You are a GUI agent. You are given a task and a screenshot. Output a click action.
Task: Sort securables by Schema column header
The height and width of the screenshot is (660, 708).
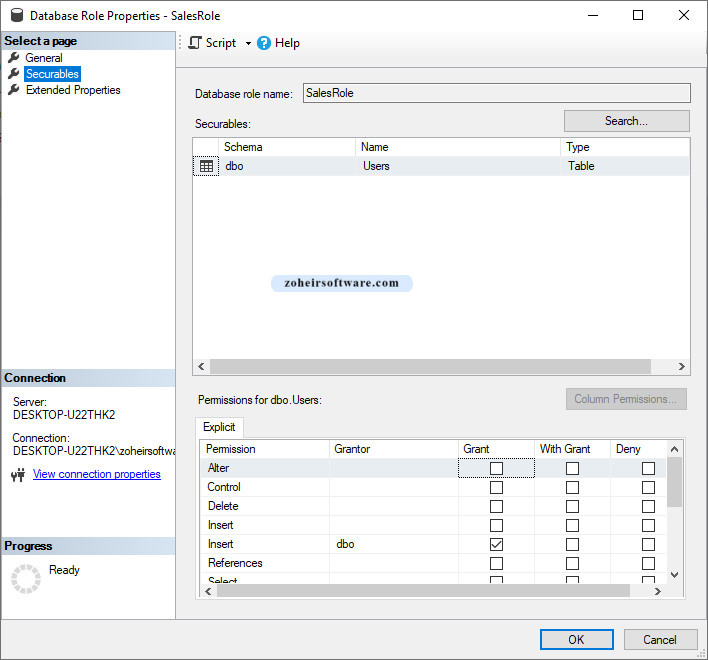point(287,147)
